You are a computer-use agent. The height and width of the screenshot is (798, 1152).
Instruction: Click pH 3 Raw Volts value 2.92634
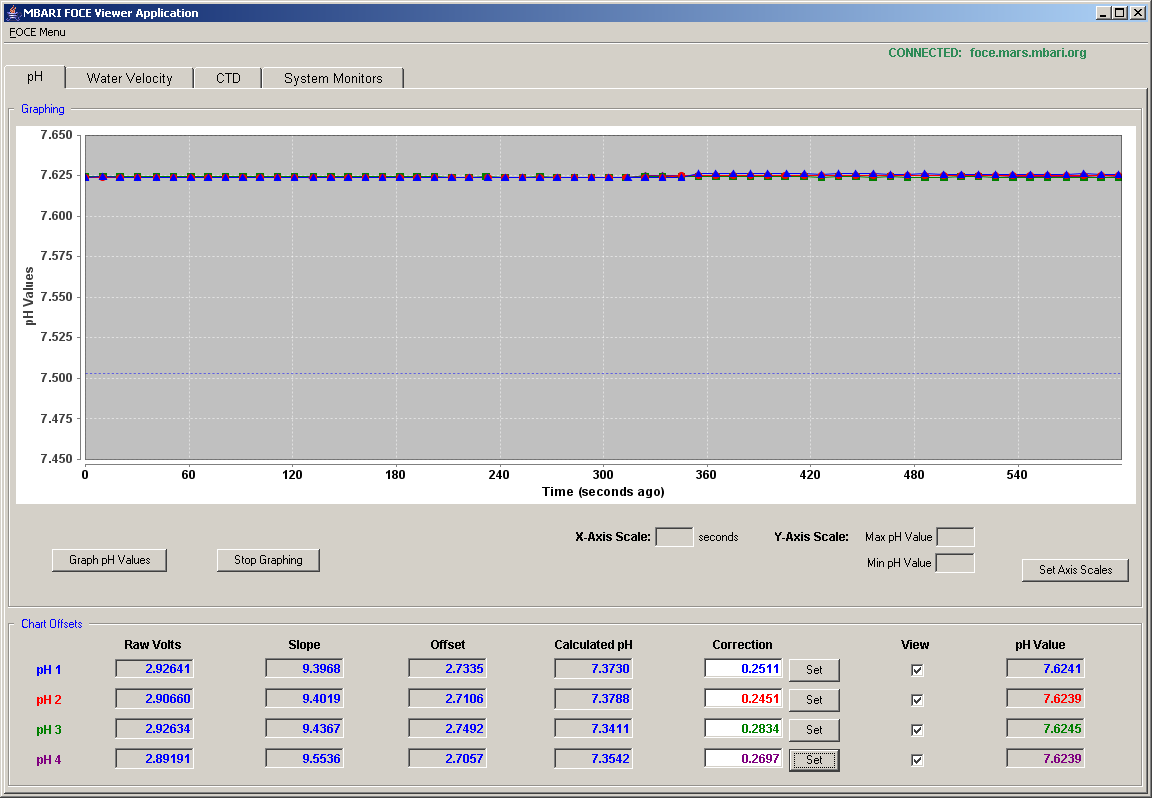click(x=154, y=729)
